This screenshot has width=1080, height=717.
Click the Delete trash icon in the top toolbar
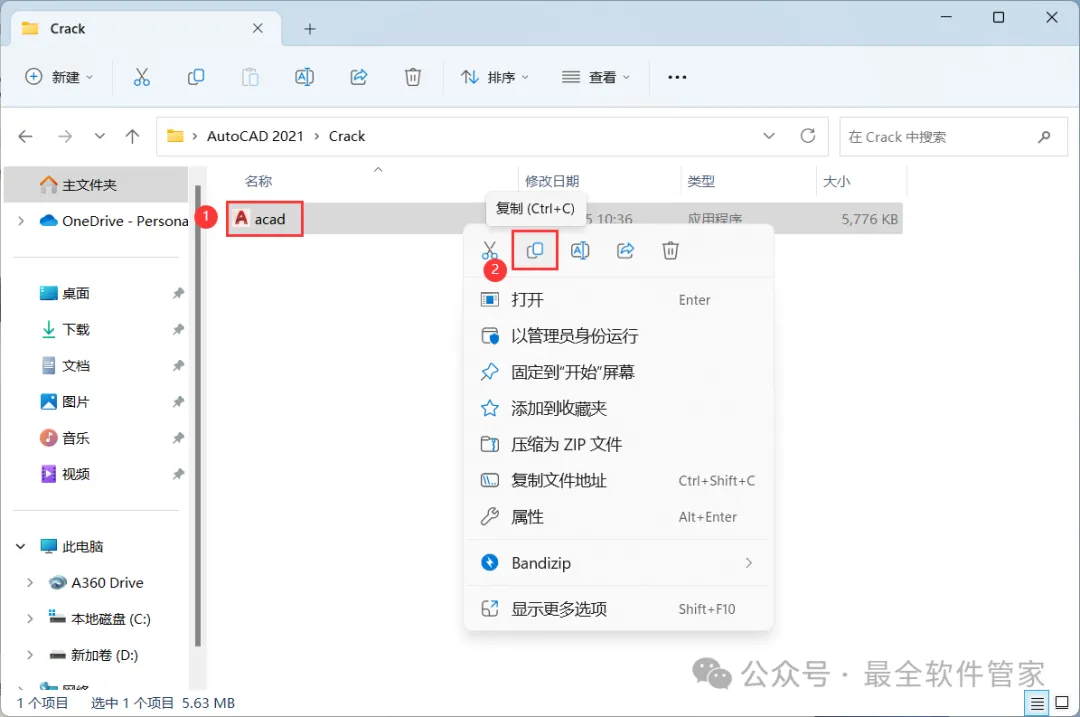(413, 77)
